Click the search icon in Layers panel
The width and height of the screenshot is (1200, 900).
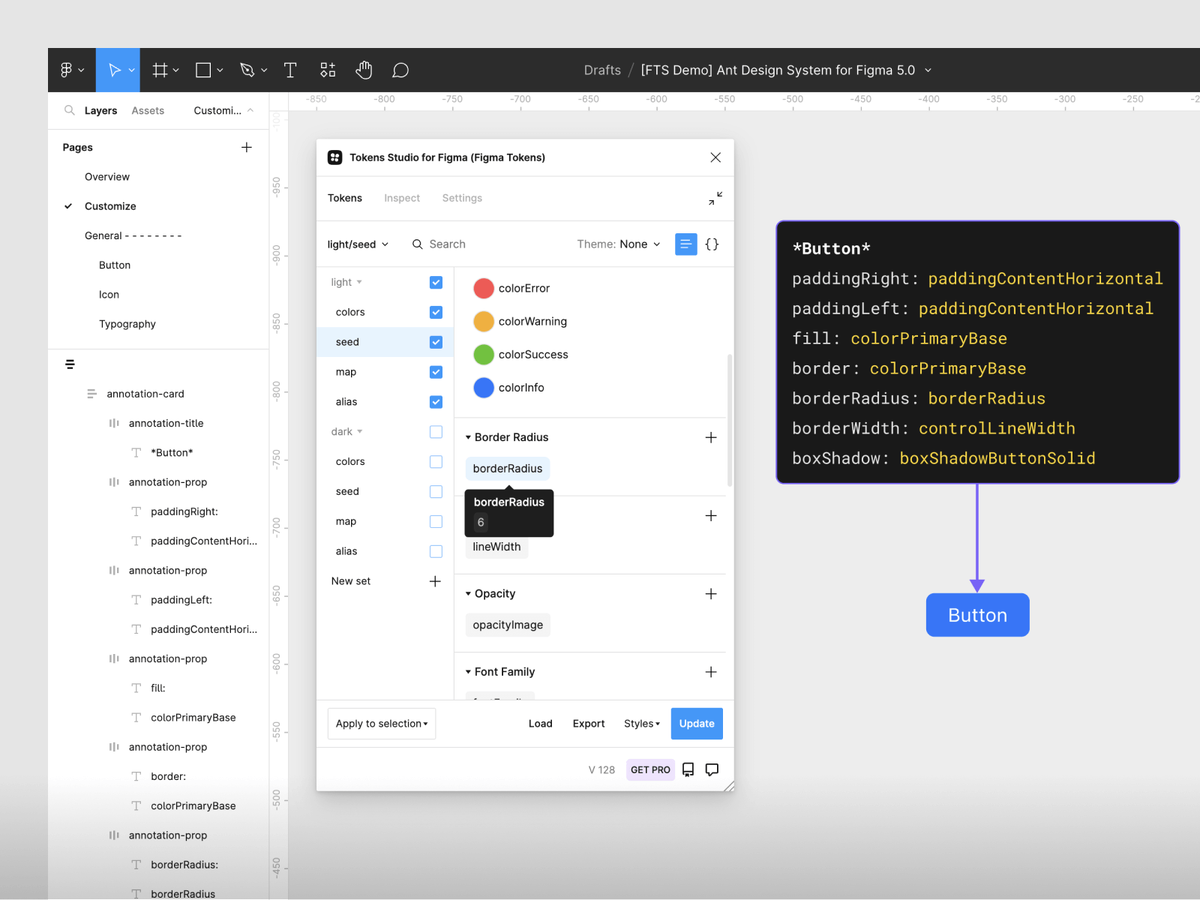(69, 111)
